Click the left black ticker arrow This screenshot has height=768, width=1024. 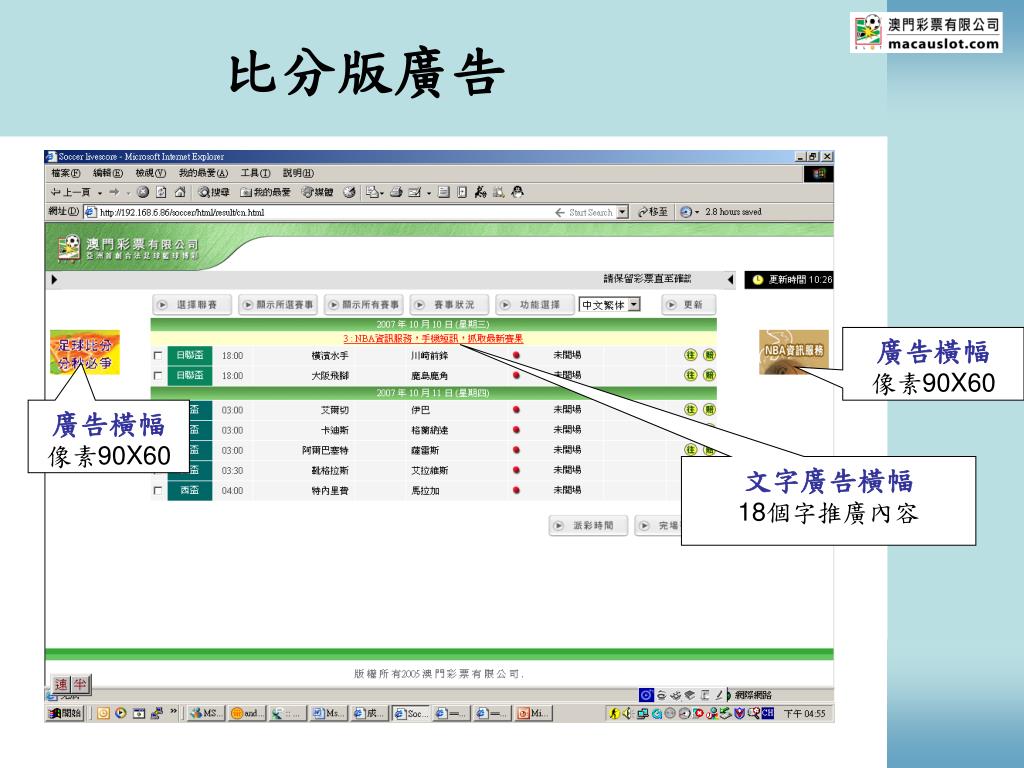pyautogui.click(x=54, y=280)
